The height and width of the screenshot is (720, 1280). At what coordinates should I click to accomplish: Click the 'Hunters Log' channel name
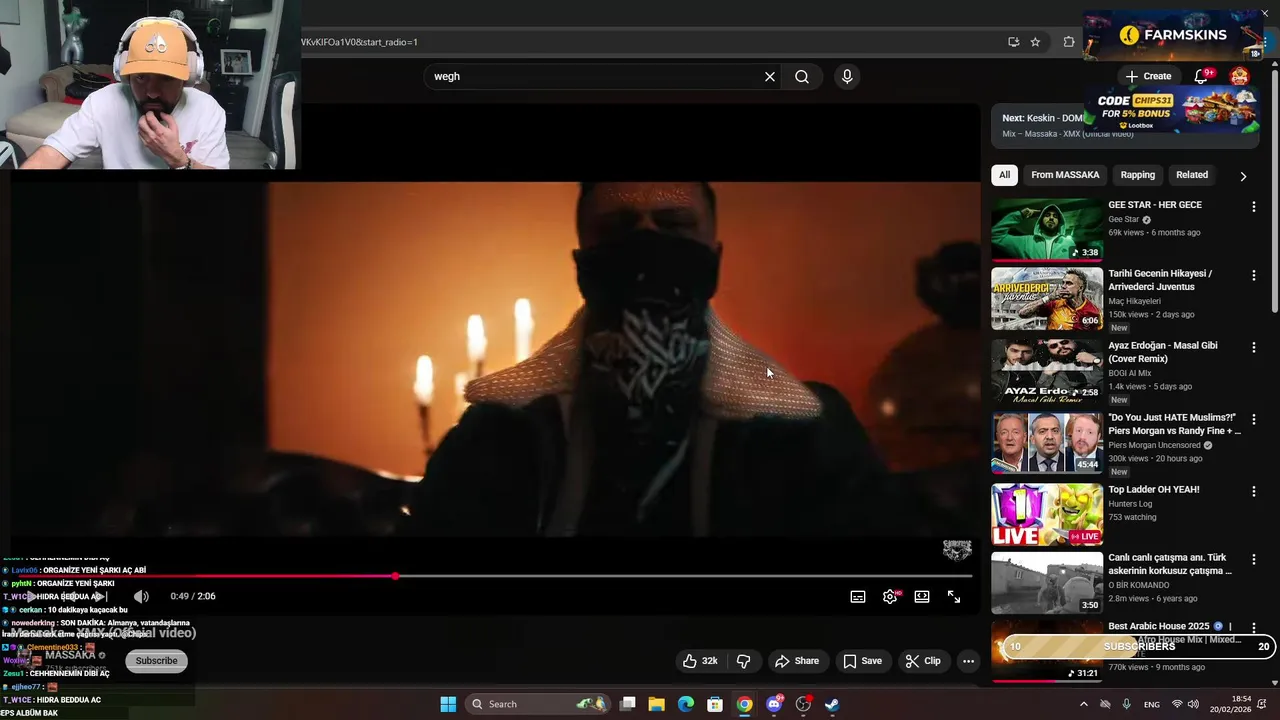click(1131, 504)
